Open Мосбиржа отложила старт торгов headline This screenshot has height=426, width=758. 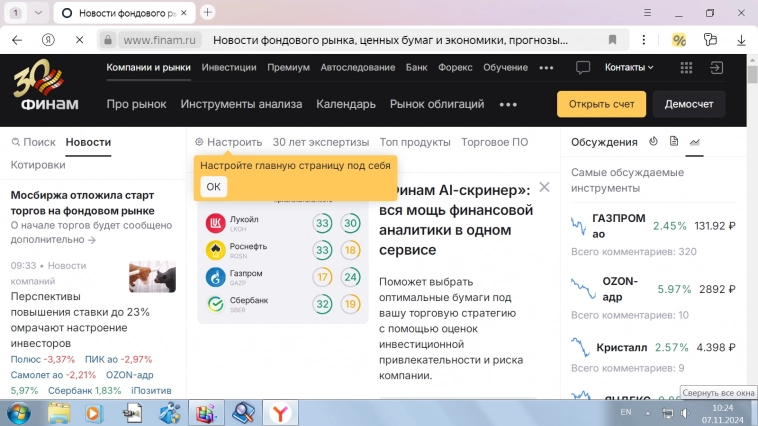pyautogui.click(x=83, y=203)
